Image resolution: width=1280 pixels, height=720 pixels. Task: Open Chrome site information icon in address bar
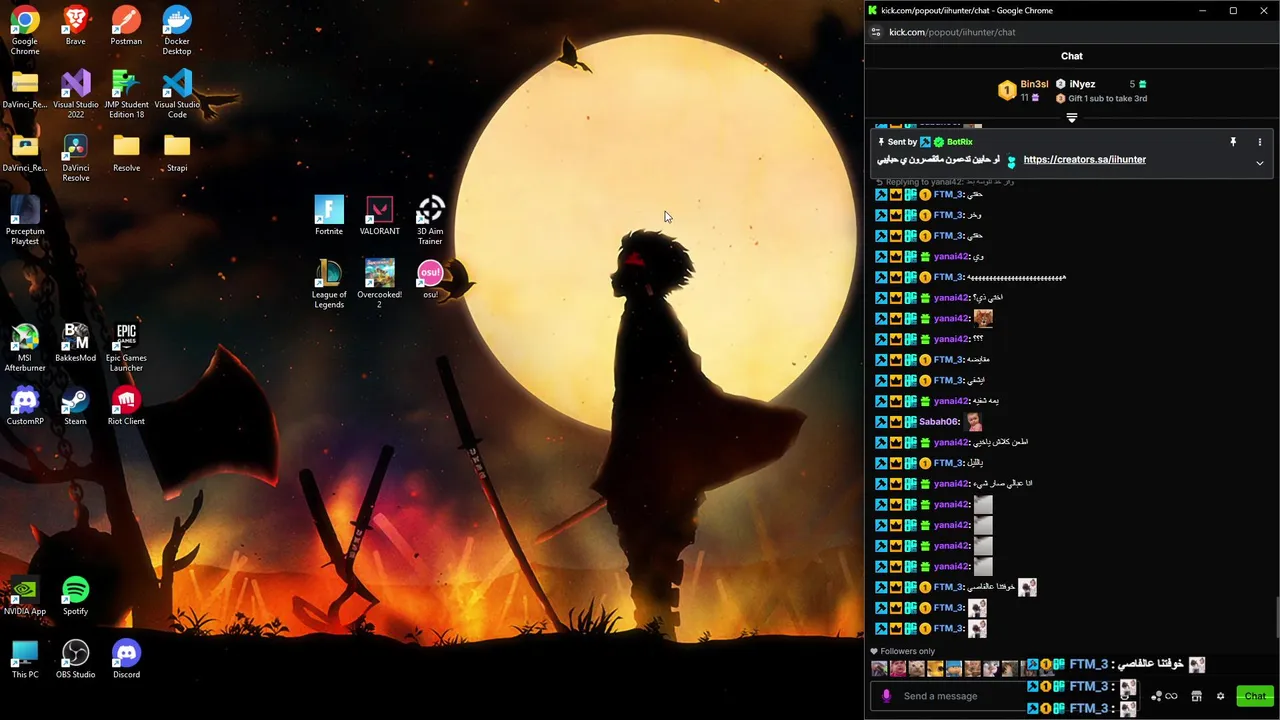[x=876, y=32]
